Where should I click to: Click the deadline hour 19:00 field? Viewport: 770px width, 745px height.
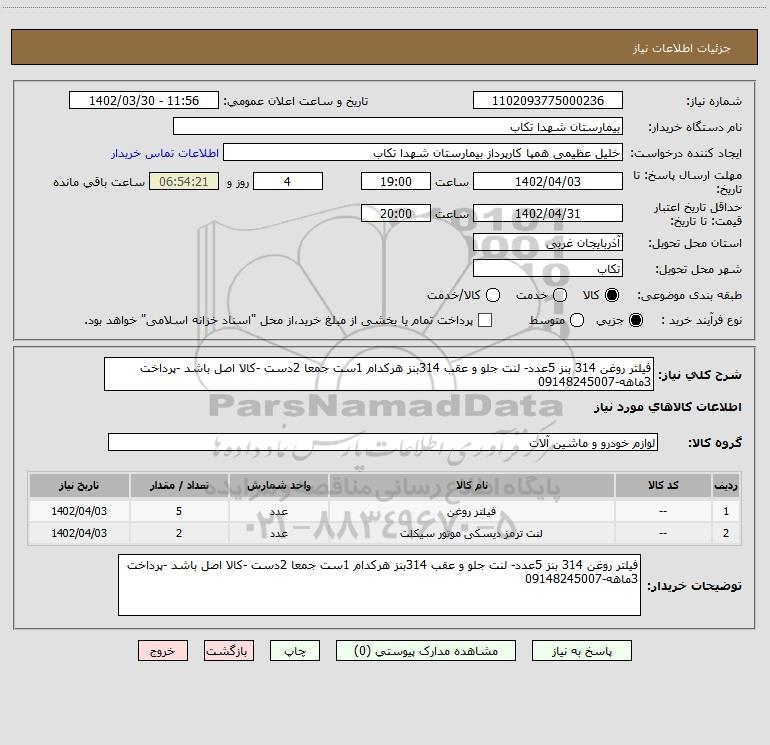coord(396,181)
